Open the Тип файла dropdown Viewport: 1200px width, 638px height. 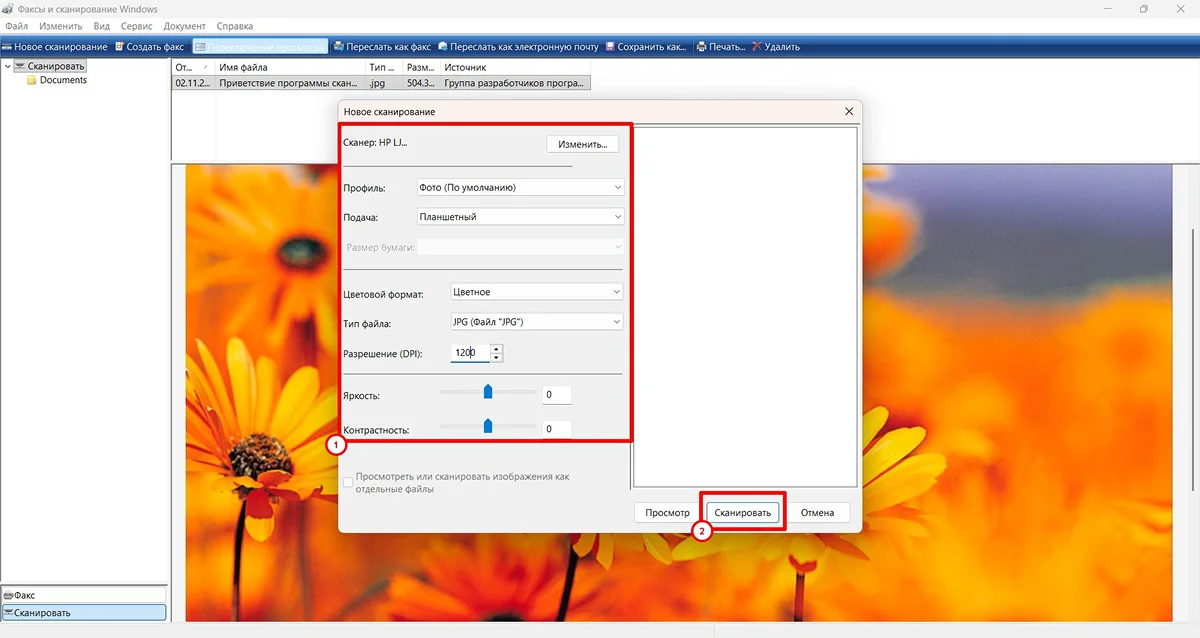coord(536,322)
